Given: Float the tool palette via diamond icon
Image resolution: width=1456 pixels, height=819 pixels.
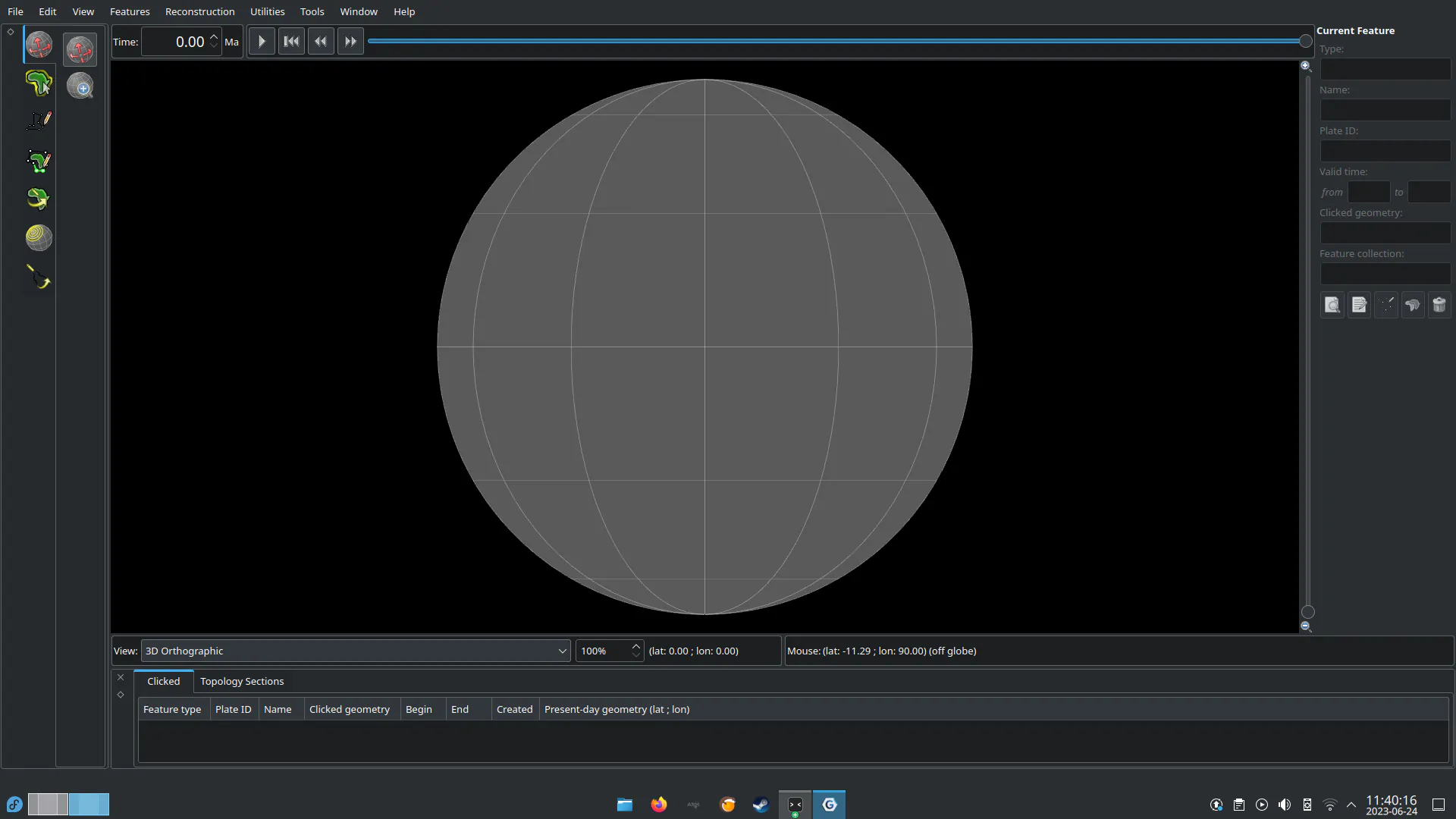Looking at the screenshot, I should (x=11, y=32).
